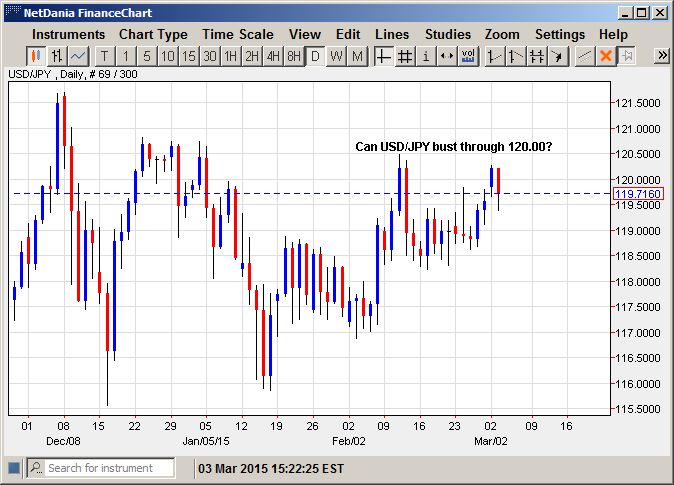The width and height of the screenshot is (674, 485).
Task: Close the NetDania FinanceChart window
Action: [x=659, y=12]
